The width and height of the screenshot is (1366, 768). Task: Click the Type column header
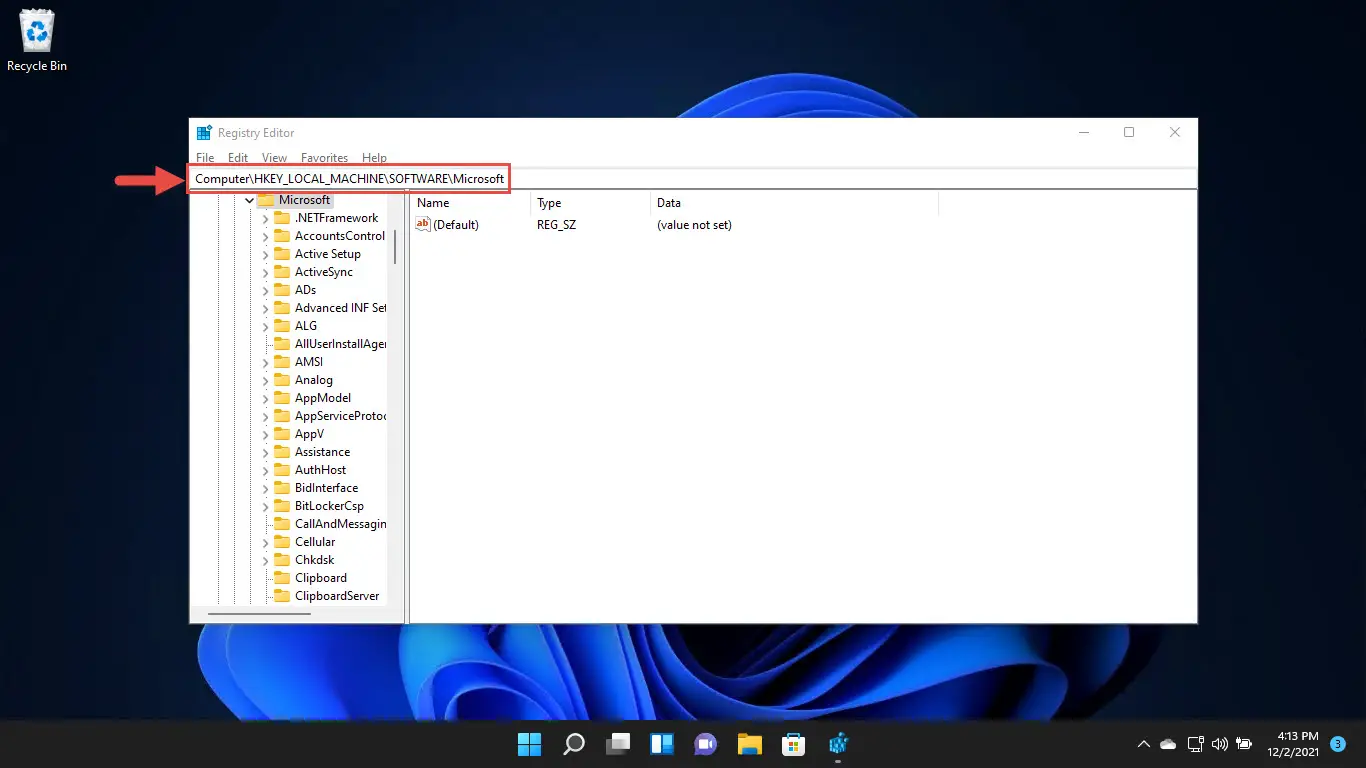(x=590, y=203)
